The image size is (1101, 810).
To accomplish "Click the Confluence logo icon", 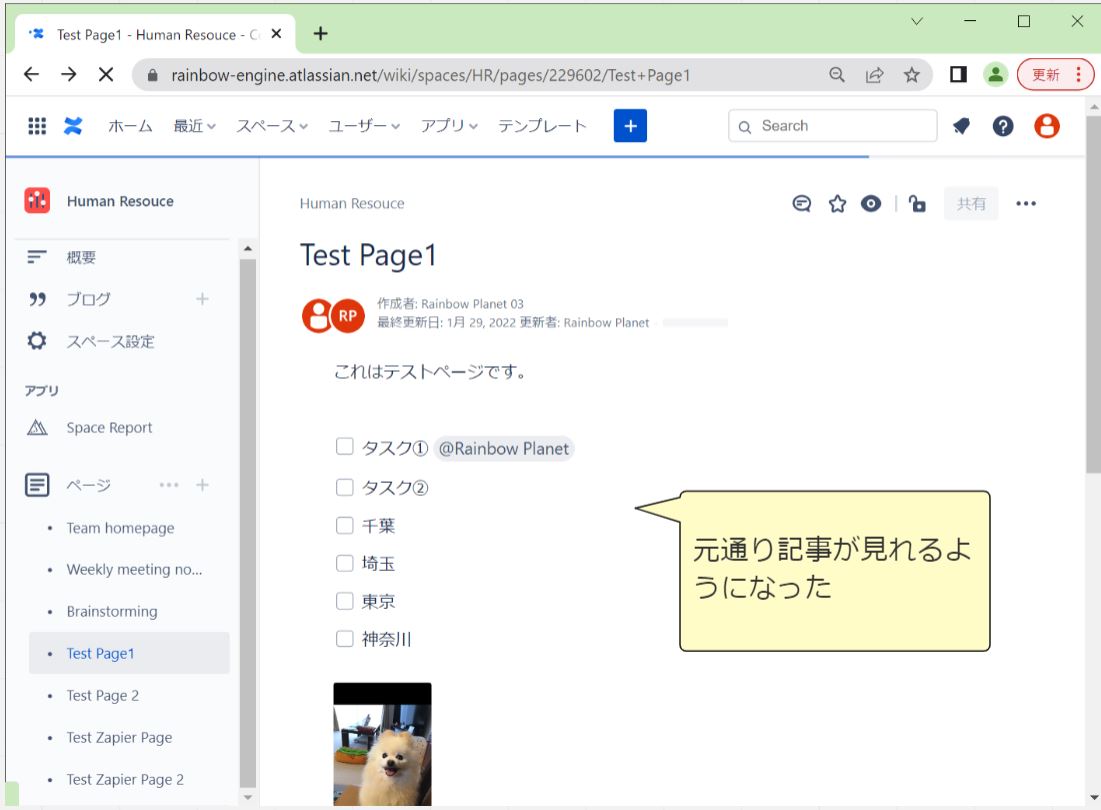I will coord(73,126).
